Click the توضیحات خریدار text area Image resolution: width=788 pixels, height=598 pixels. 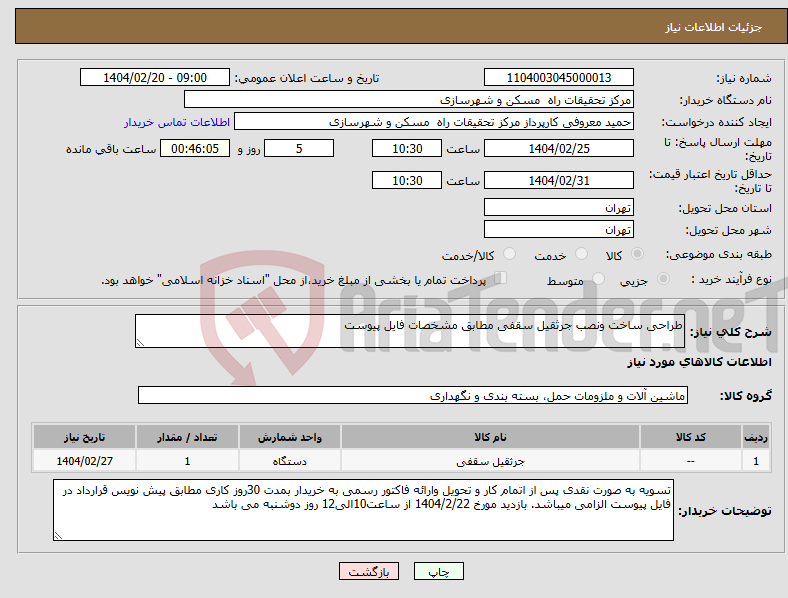tap(363, 510)
